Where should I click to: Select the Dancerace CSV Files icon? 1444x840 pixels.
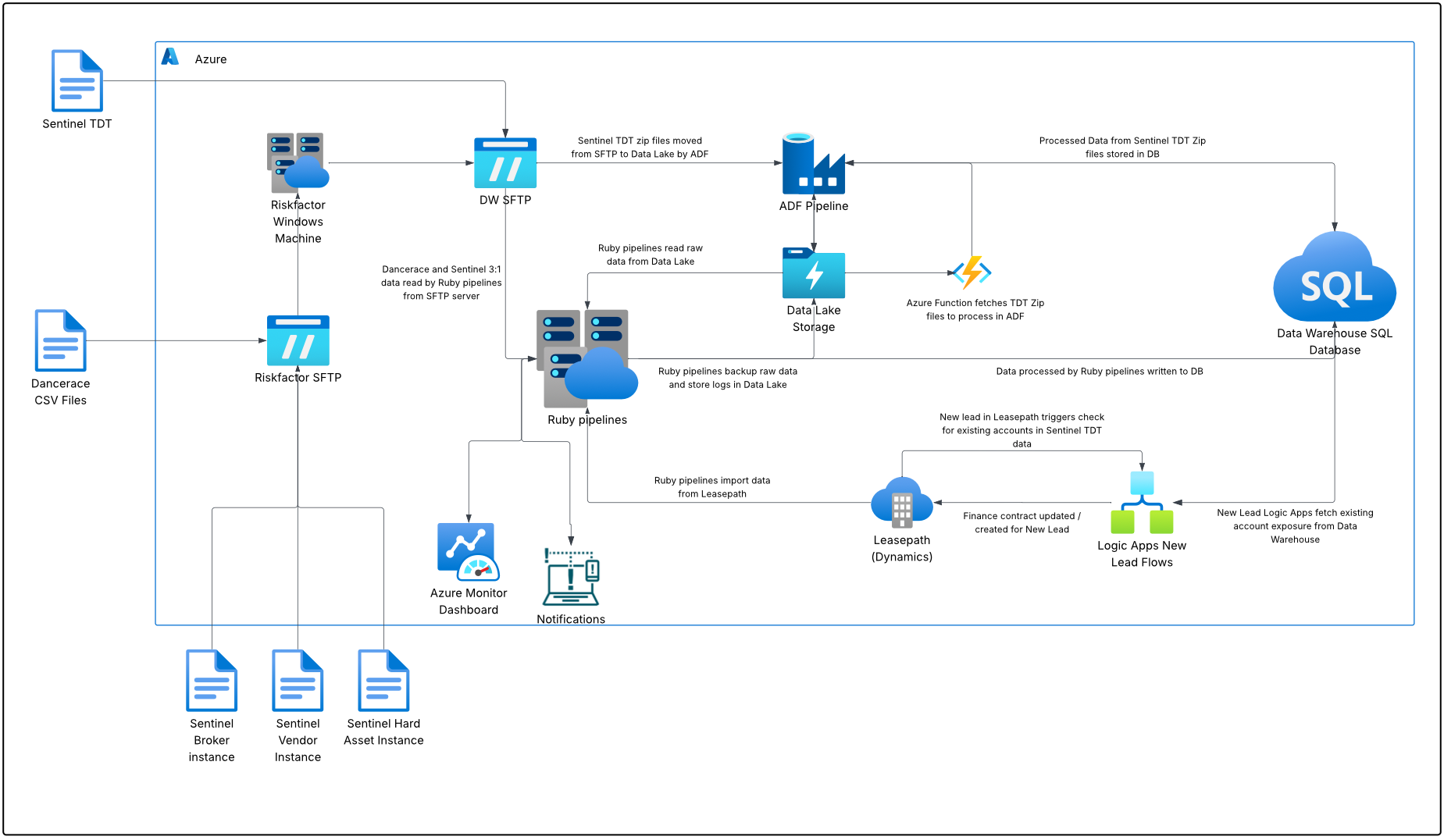[x=60, y=340]
